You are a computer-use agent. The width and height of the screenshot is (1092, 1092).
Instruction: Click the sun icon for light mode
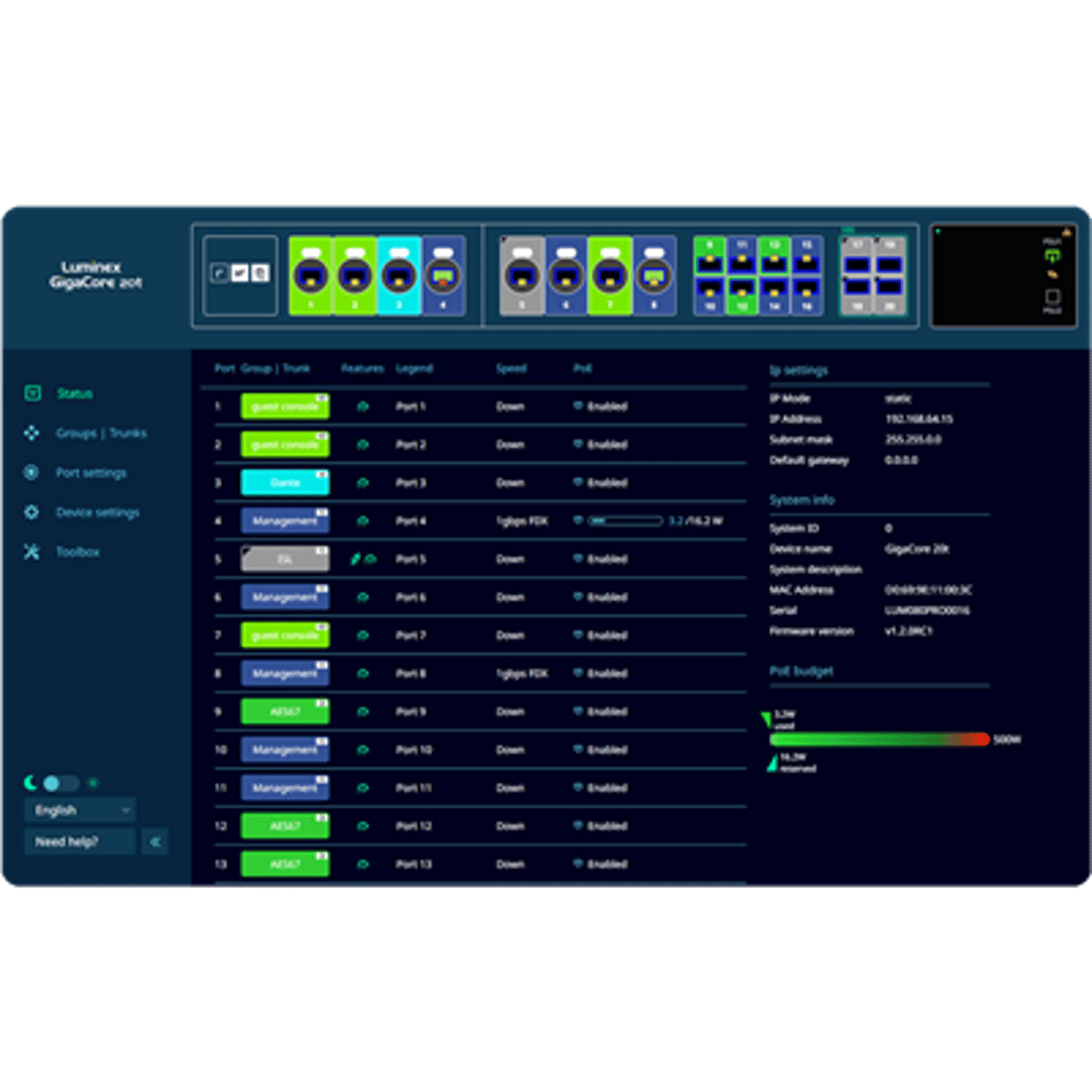pos(93,783)
